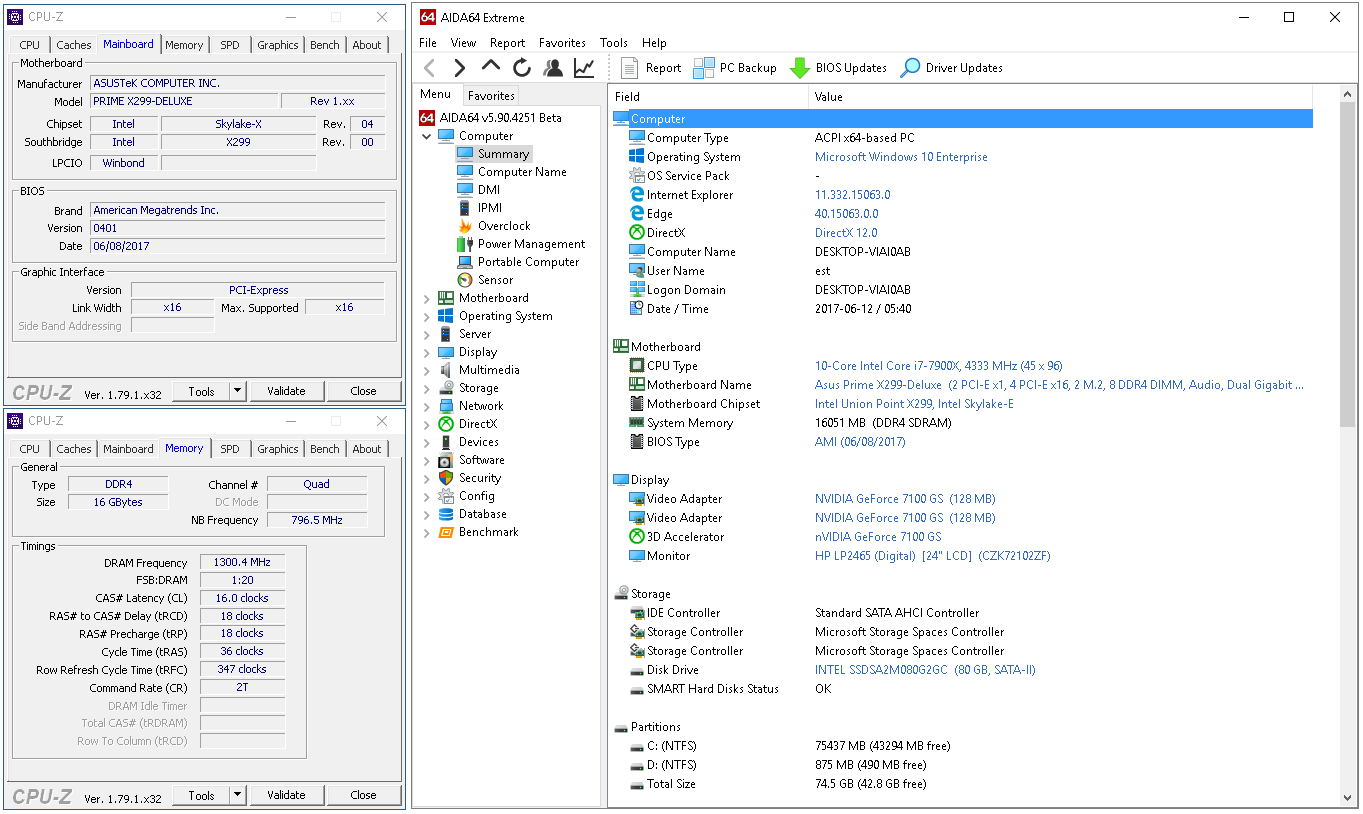Click the Security shield icon in the tree
This screenshot has width=1363, height=814.
click(x=446, y=478)
